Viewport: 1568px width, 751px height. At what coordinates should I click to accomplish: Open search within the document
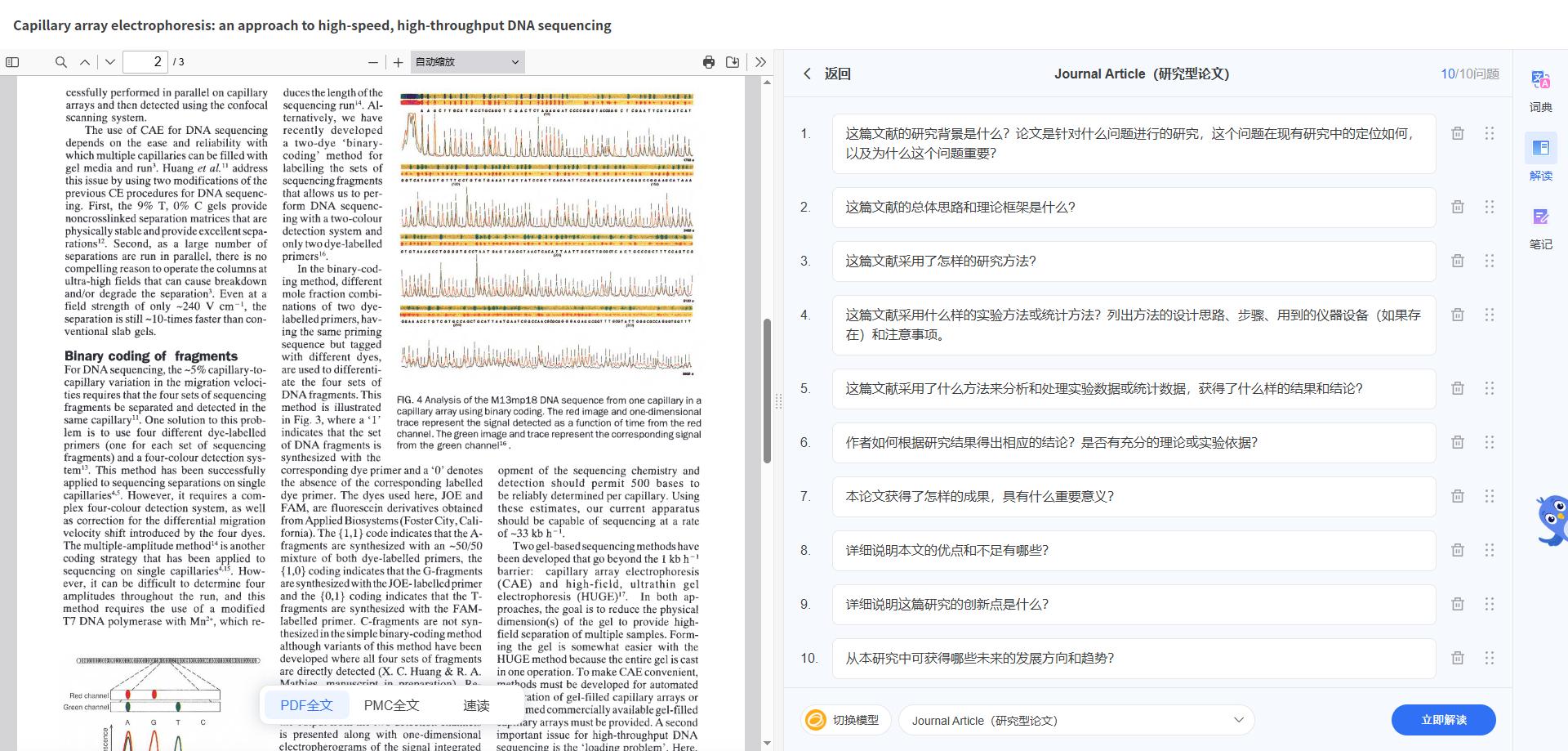pos(60,61)
